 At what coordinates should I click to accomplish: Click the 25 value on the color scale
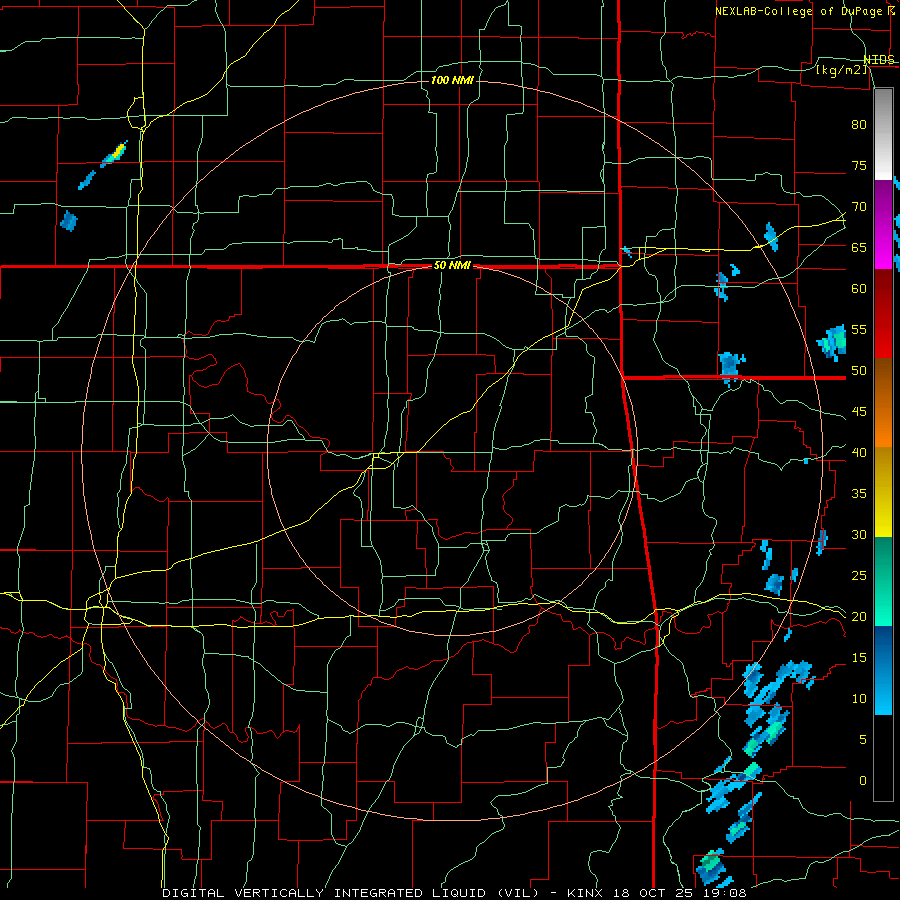pos(859,576)
